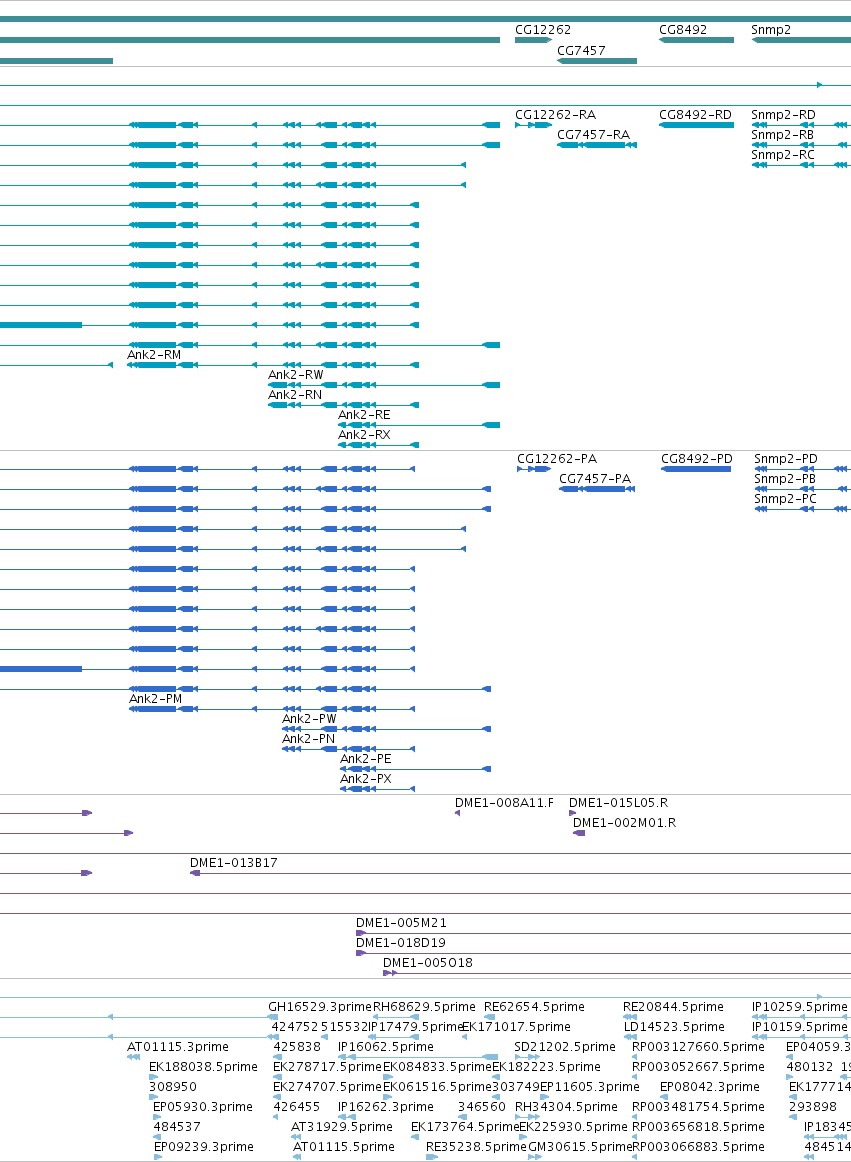Click EST EP11605.3prime
The width and height of the screenshot is (851, 1162).
[589, 1086]
